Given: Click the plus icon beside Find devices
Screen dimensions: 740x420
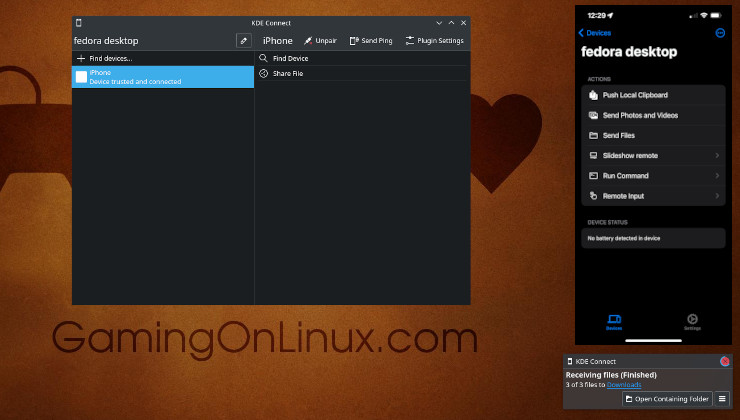Looking at the screenshot, I should pyautogui.click(x=81, y=59).
